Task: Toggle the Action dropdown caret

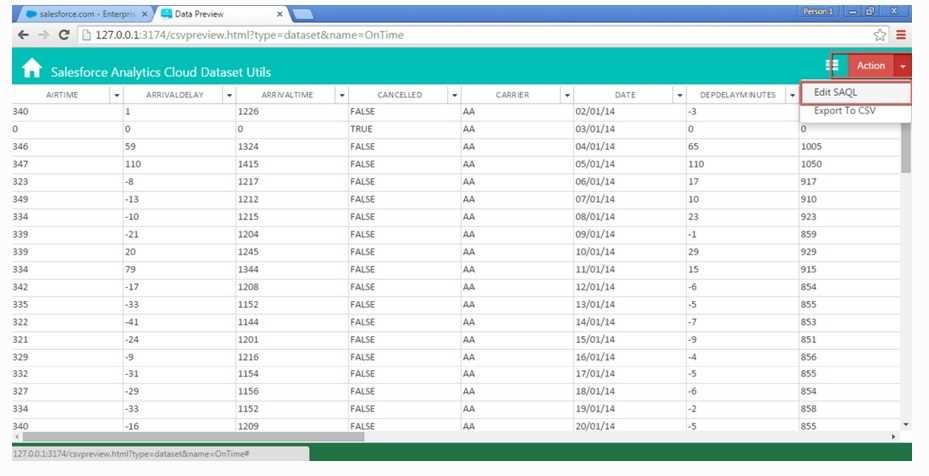Action: click(x=902, y=66)
